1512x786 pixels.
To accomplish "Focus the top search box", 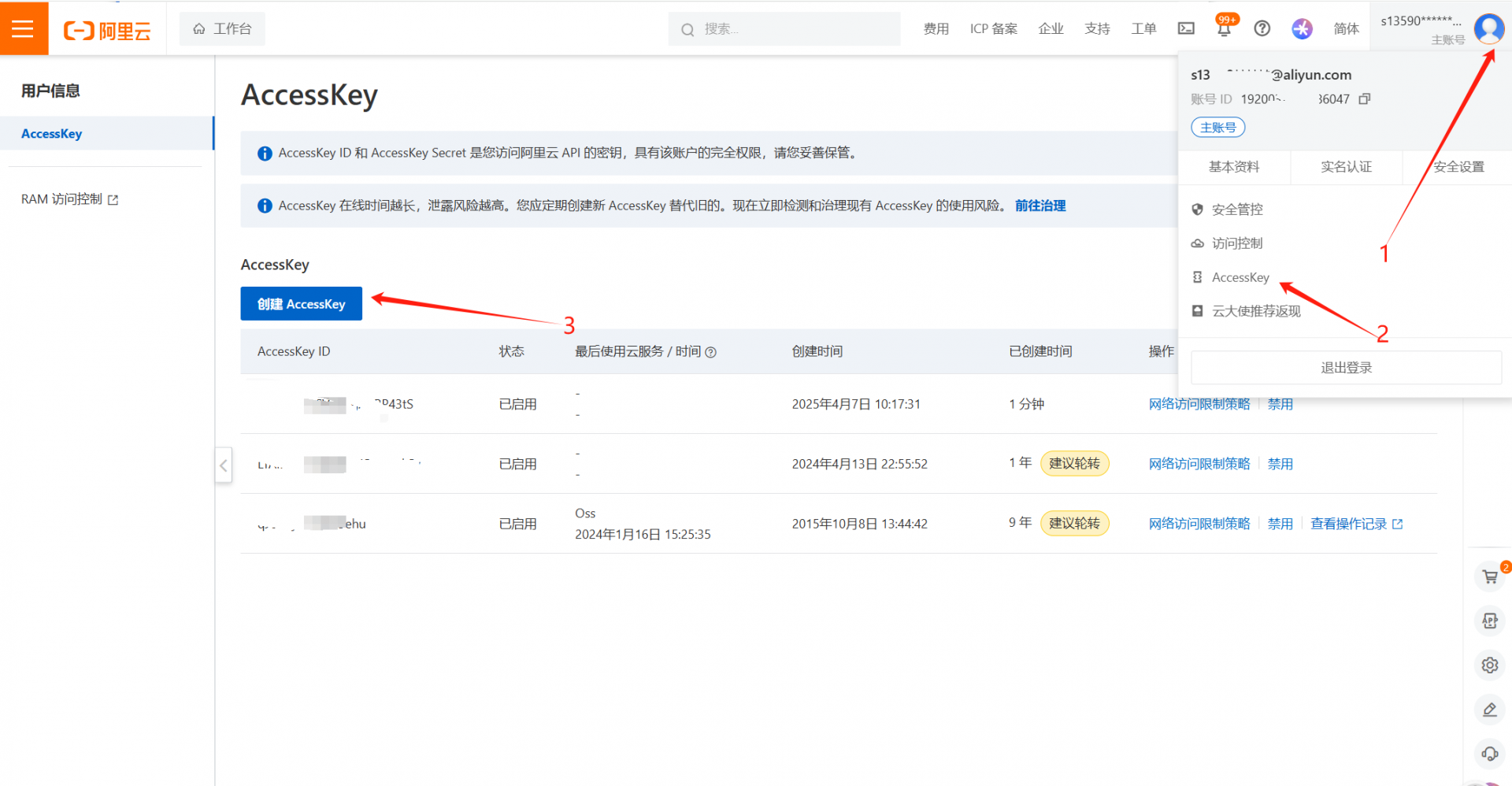I will 784,29.
